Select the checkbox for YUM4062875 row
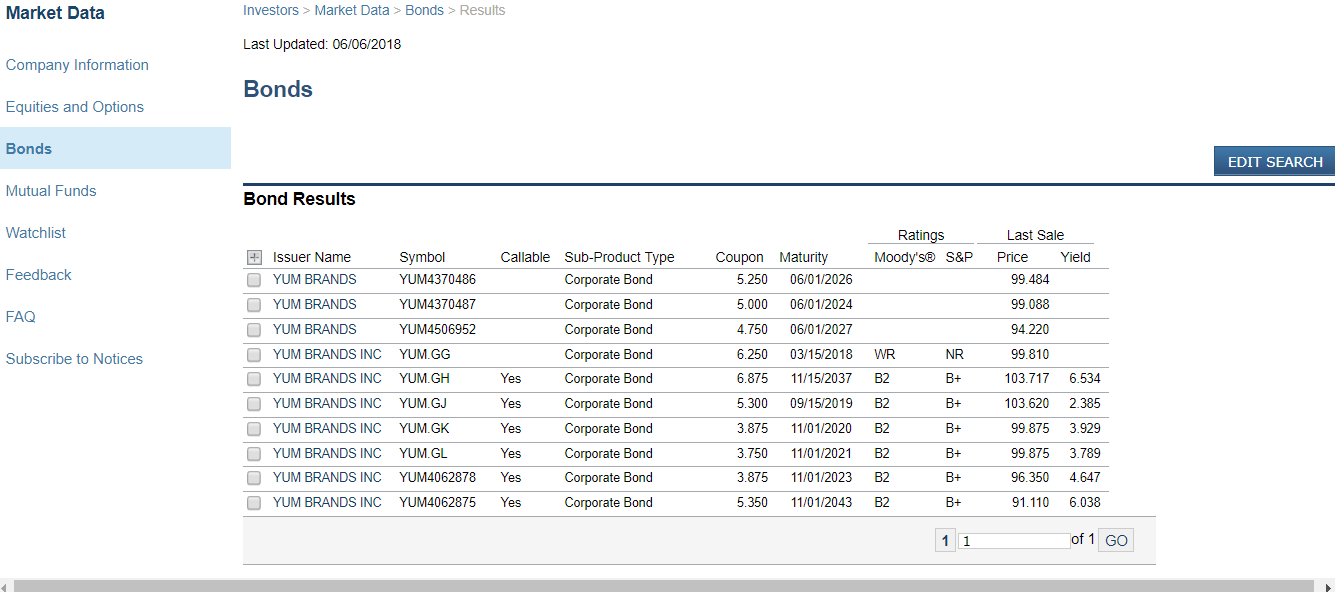The height and width of the screenshot is (592, 1335). 254,503
